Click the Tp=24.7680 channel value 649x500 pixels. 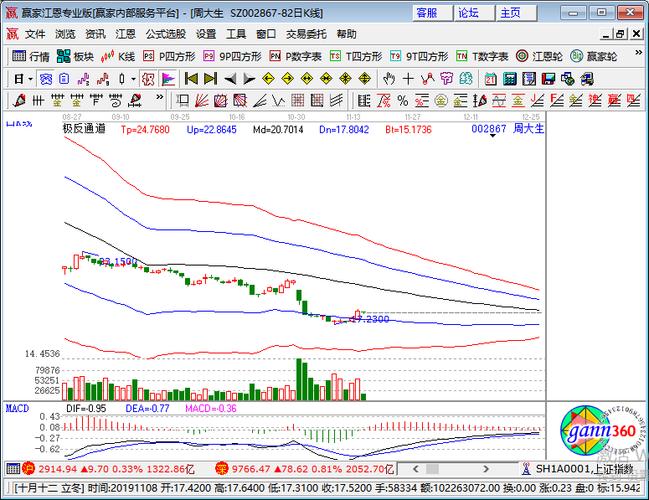145,130
